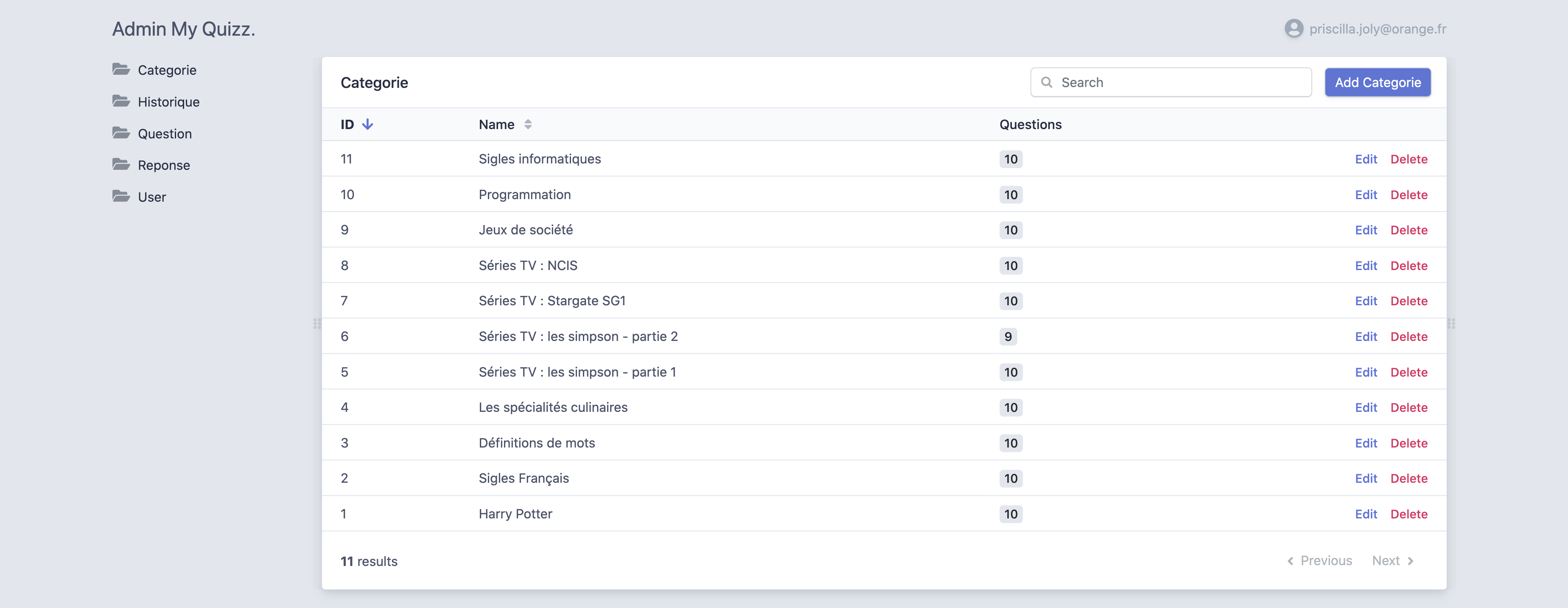Go to the Reponse sidebar section
Viewport: 1568px width, 608px height.
point(163,165)
